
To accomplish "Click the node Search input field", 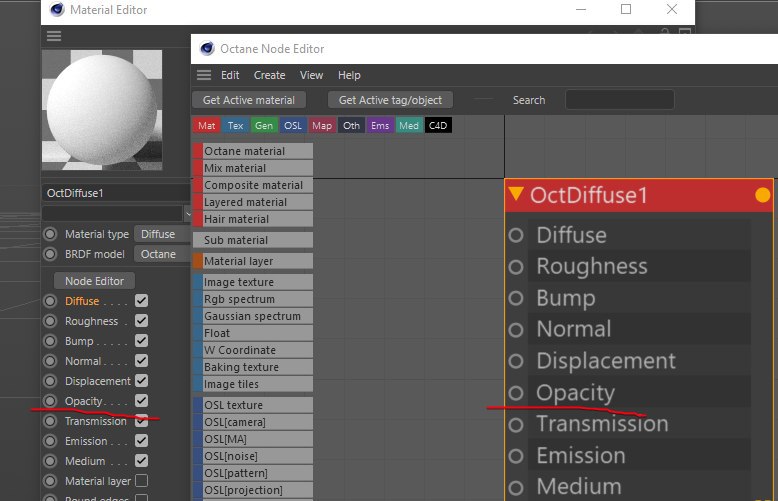I will [x=620, y=100].
